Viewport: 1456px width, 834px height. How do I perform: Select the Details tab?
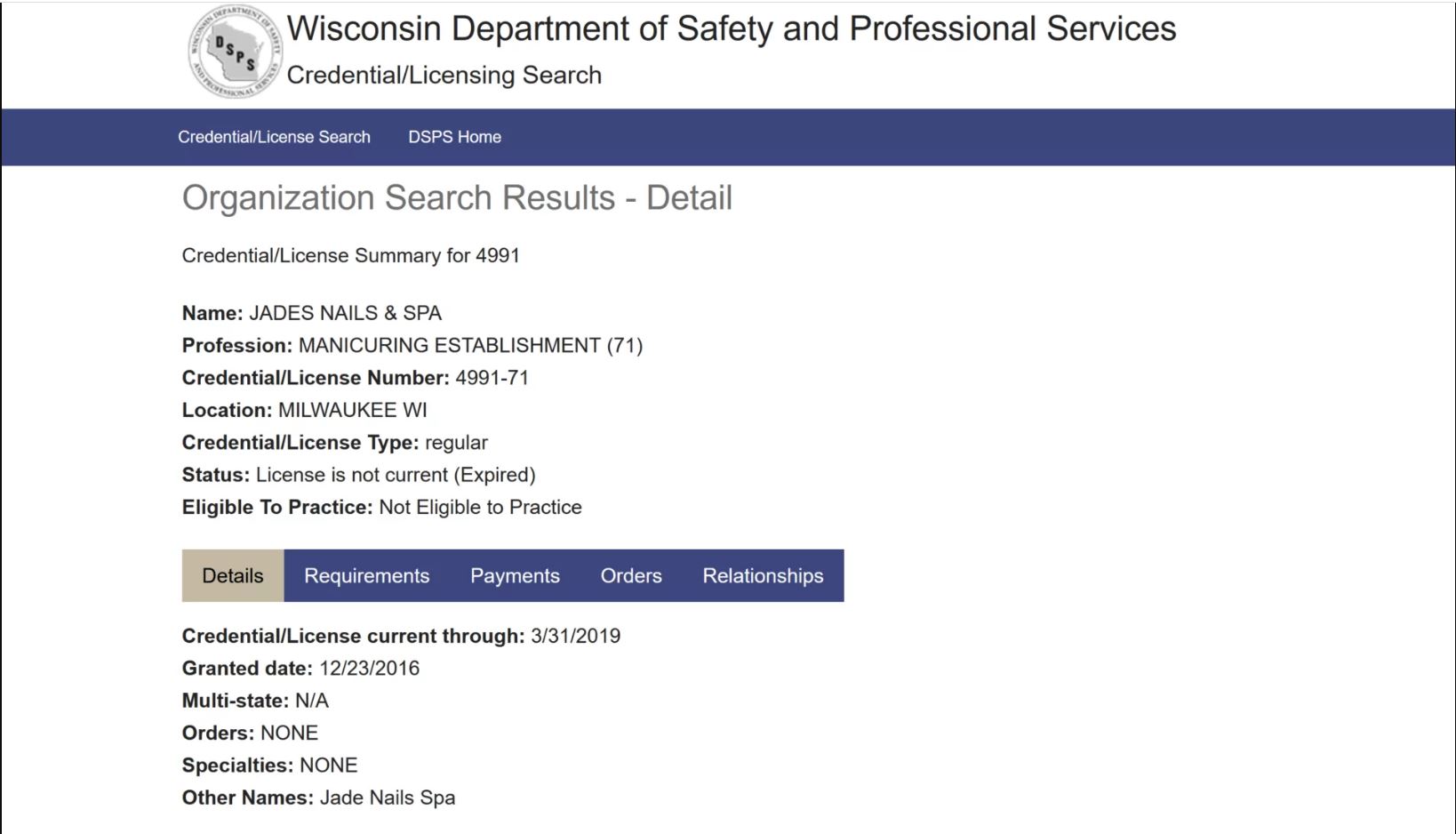(x=233, y=575)
